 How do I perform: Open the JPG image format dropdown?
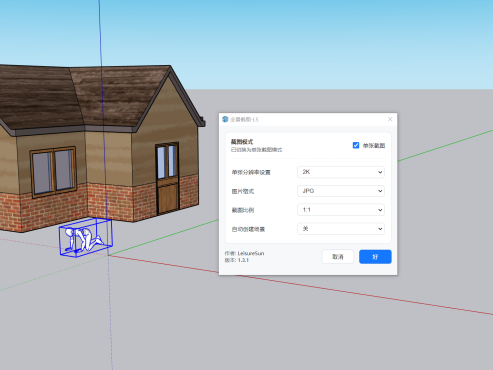[x=341, y=191]
